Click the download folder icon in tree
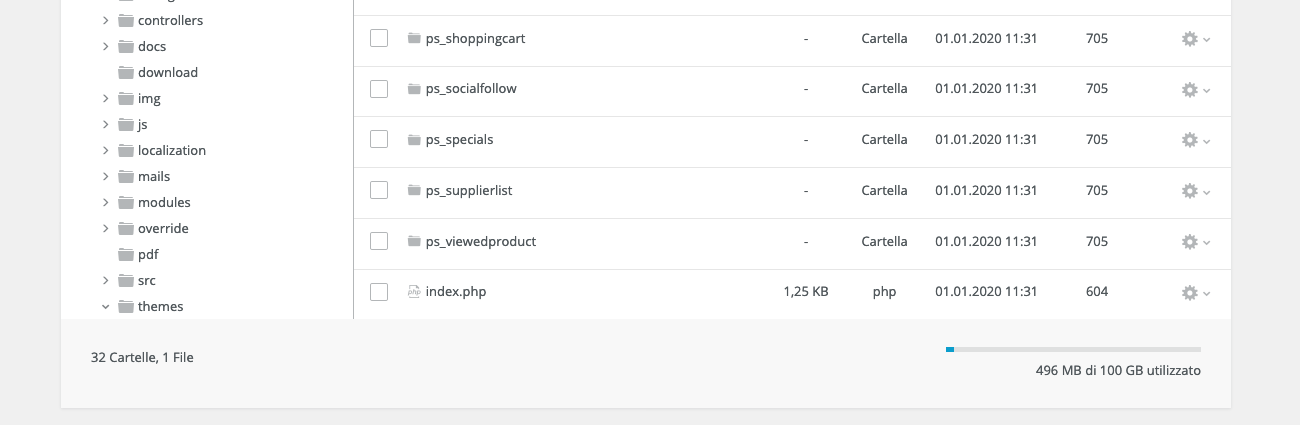1300x425 pixels. [x=126, y=72]
